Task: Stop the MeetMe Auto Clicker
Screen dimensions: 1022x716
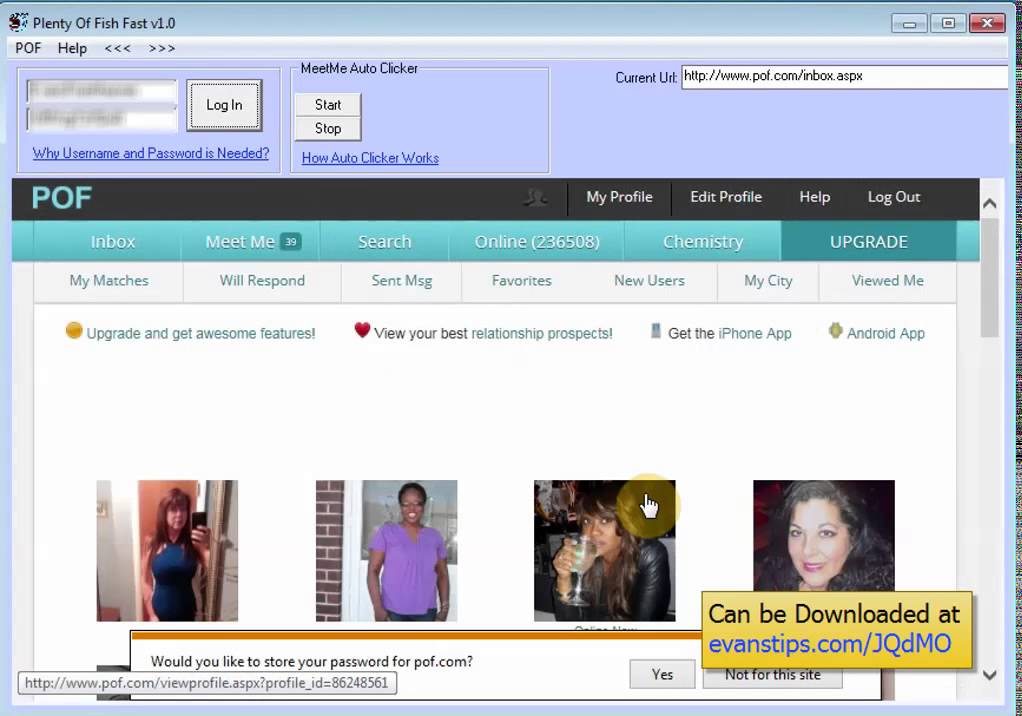Action: tap(328, 128)
